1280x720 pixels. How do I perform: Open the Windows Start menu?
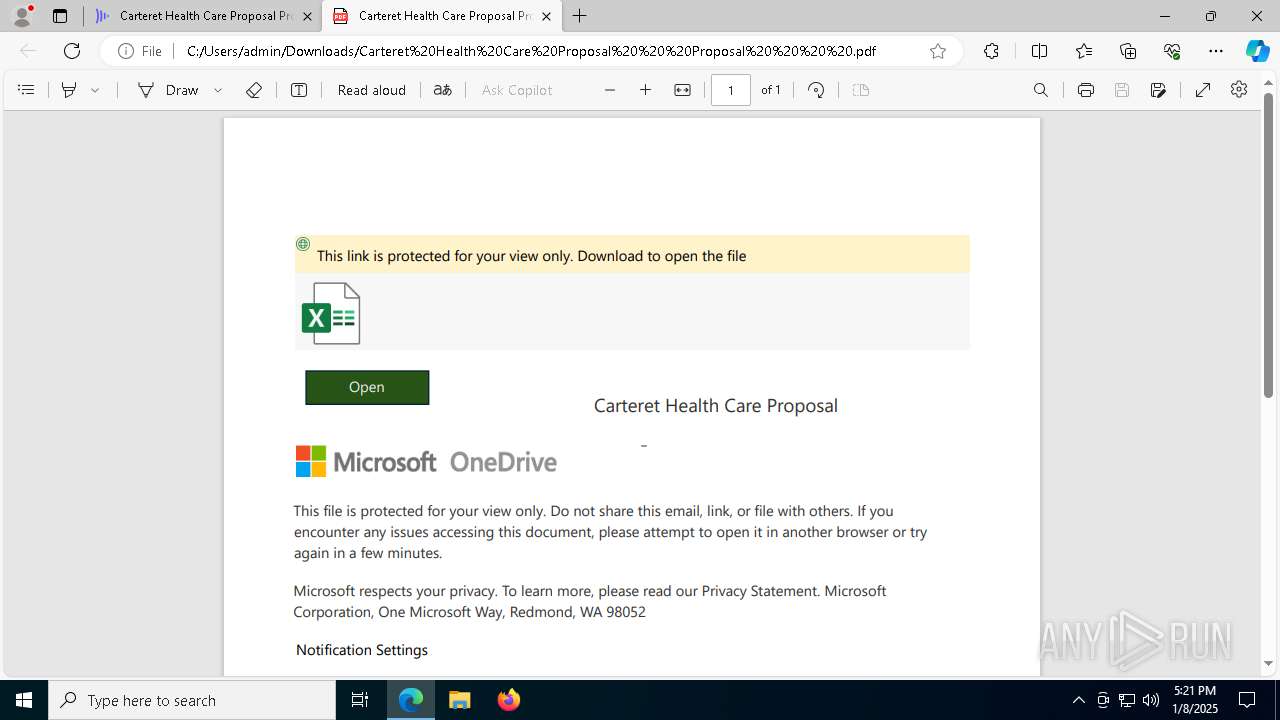(24, 700)
